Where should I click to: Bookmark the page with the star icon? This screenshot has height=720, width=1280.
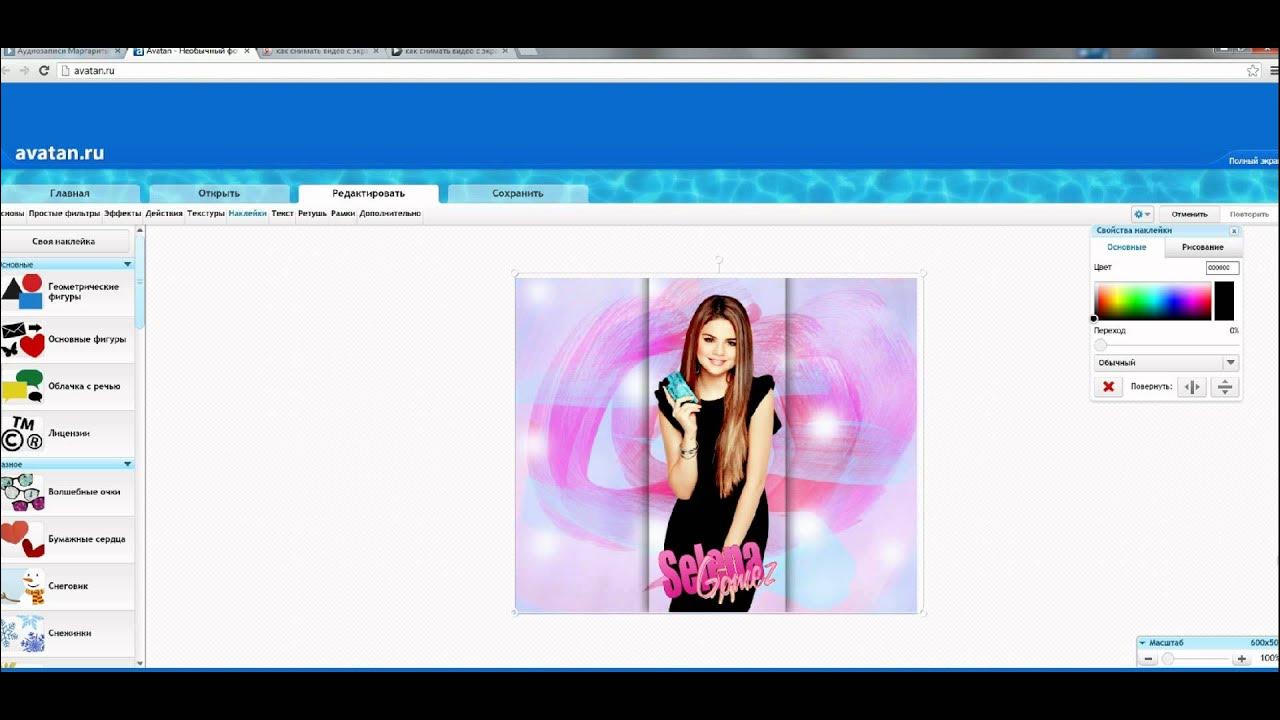click(x=1253, y=71)
